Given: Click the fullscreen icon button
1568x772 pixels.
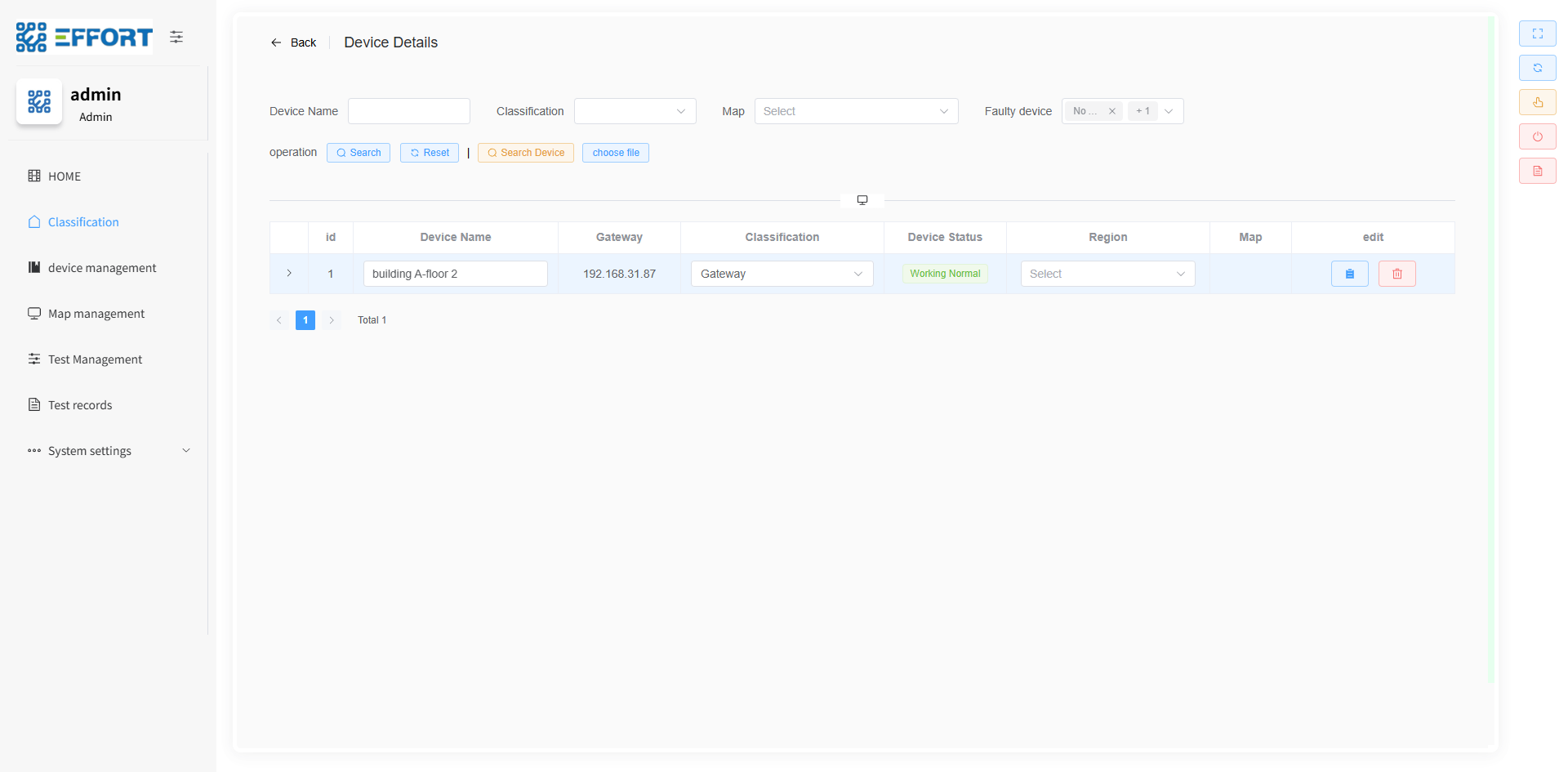Looking at the screenshot, I should [x=1537, y=33].
